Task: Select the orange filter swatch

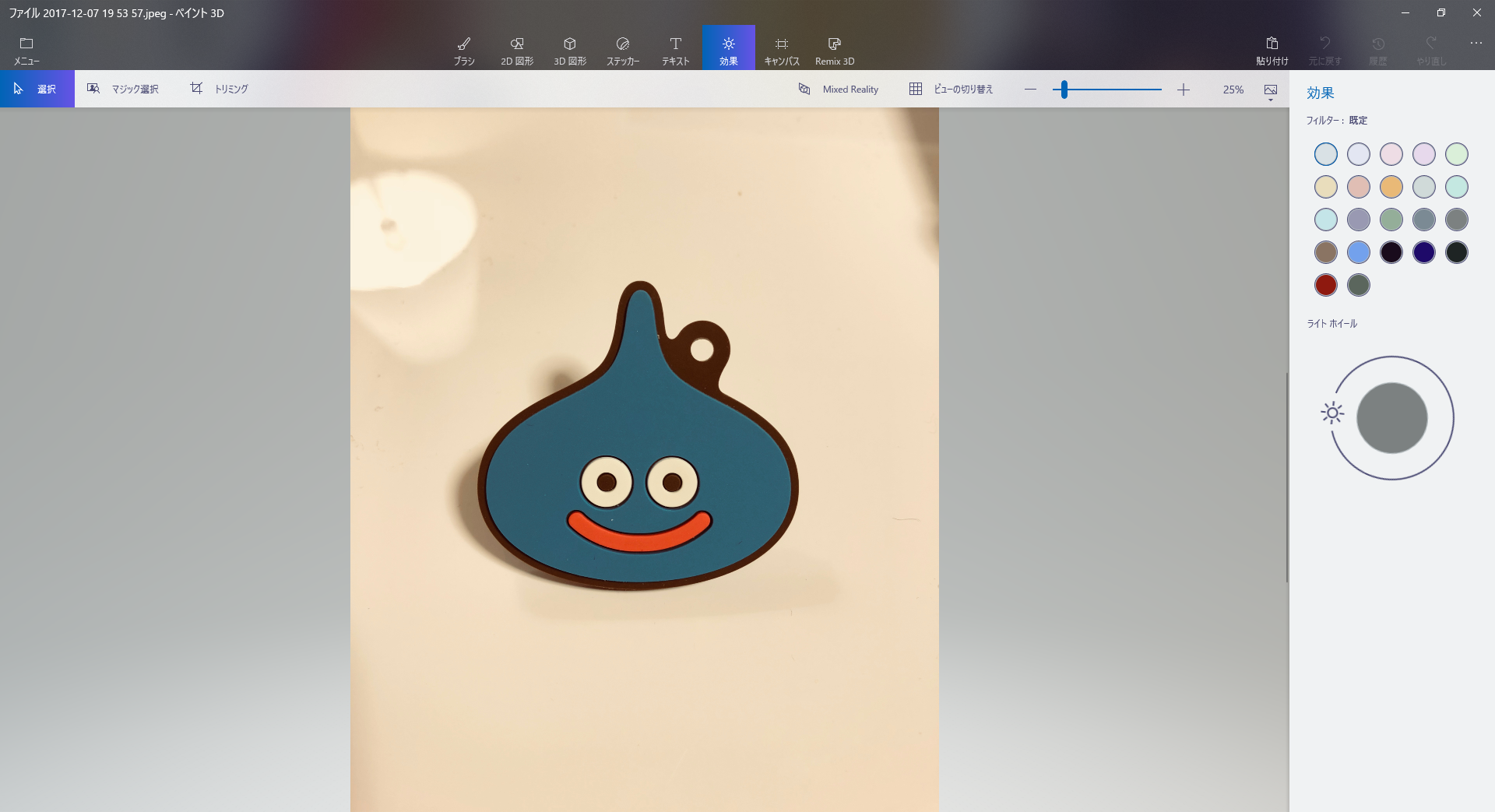Action: click(x=1391, y=187)
